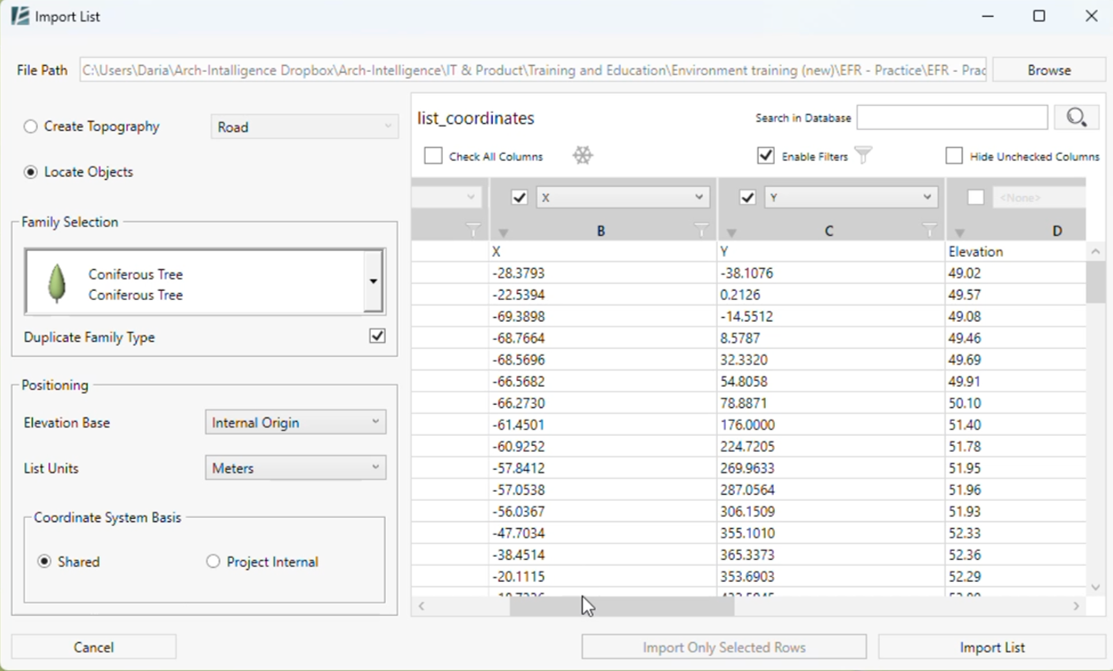Viewport: 1113px width, 671px height.
Task: Uncheck the Duplicate Family Type option
Action: [x=377, y=336]
